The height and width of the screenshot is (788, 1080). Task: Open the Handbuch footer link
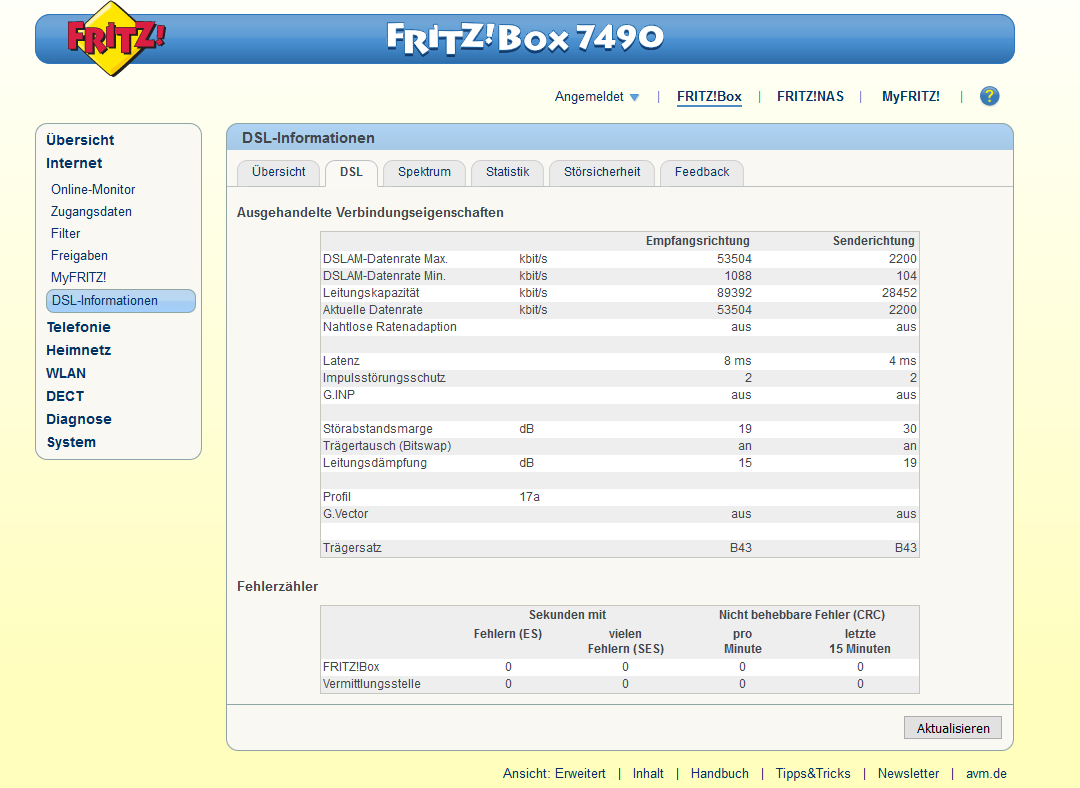point(720,774)
